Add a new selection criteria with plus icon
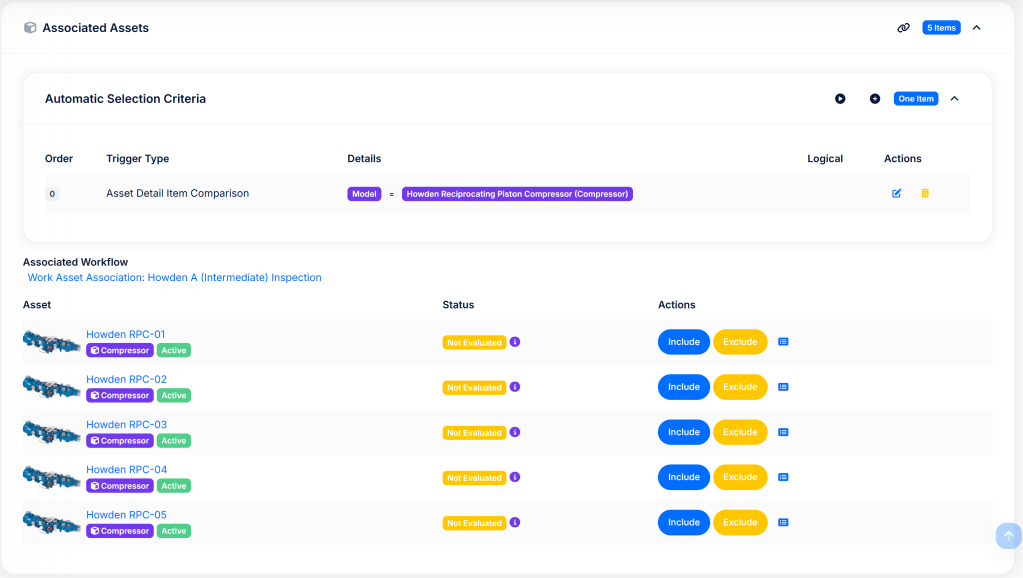1023x578 pixels. pyautogui.click(x=875, y=99)
